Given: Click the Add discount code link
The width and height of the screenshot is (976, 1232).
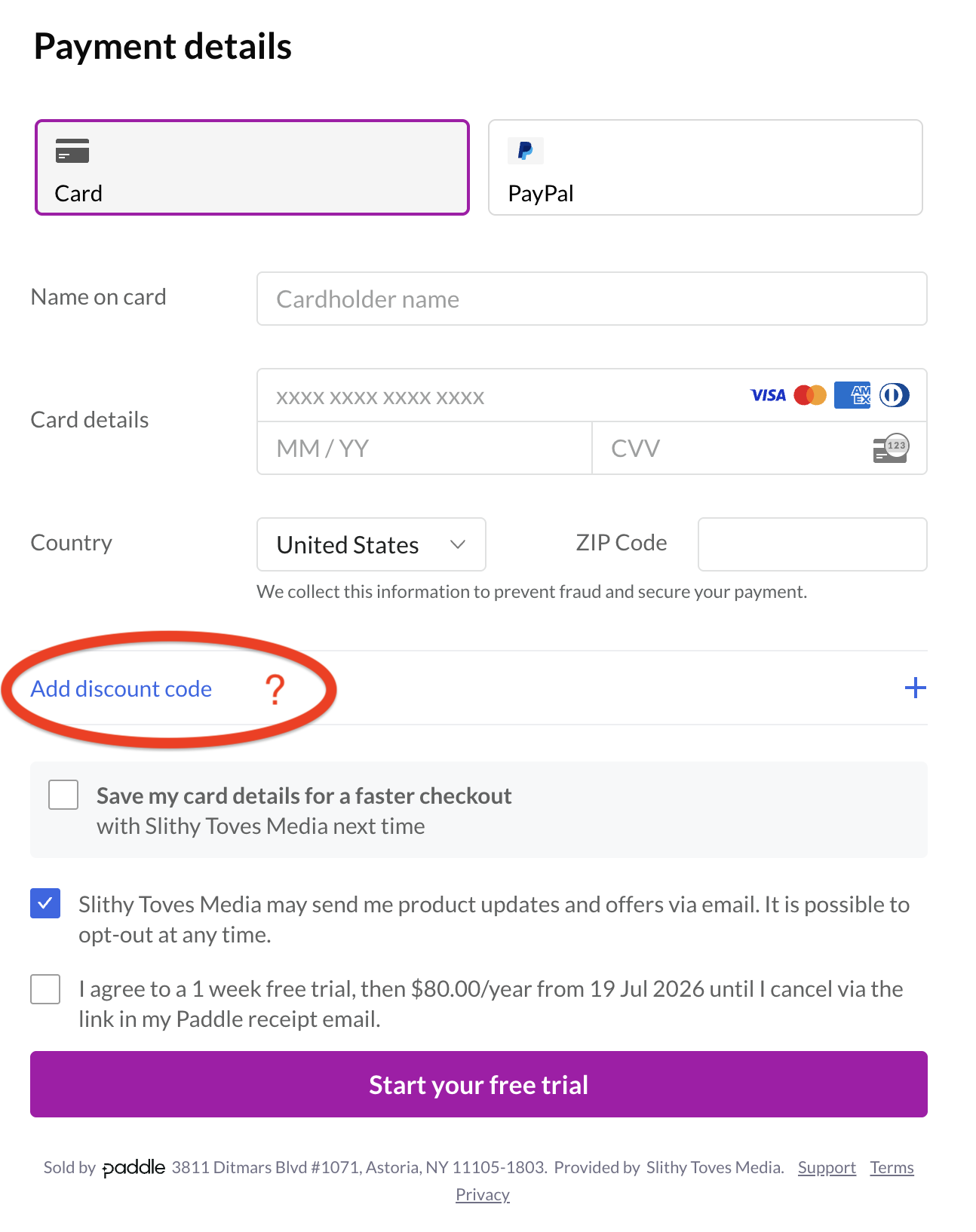Looking at the screenshot, I should tap(121, 689).
